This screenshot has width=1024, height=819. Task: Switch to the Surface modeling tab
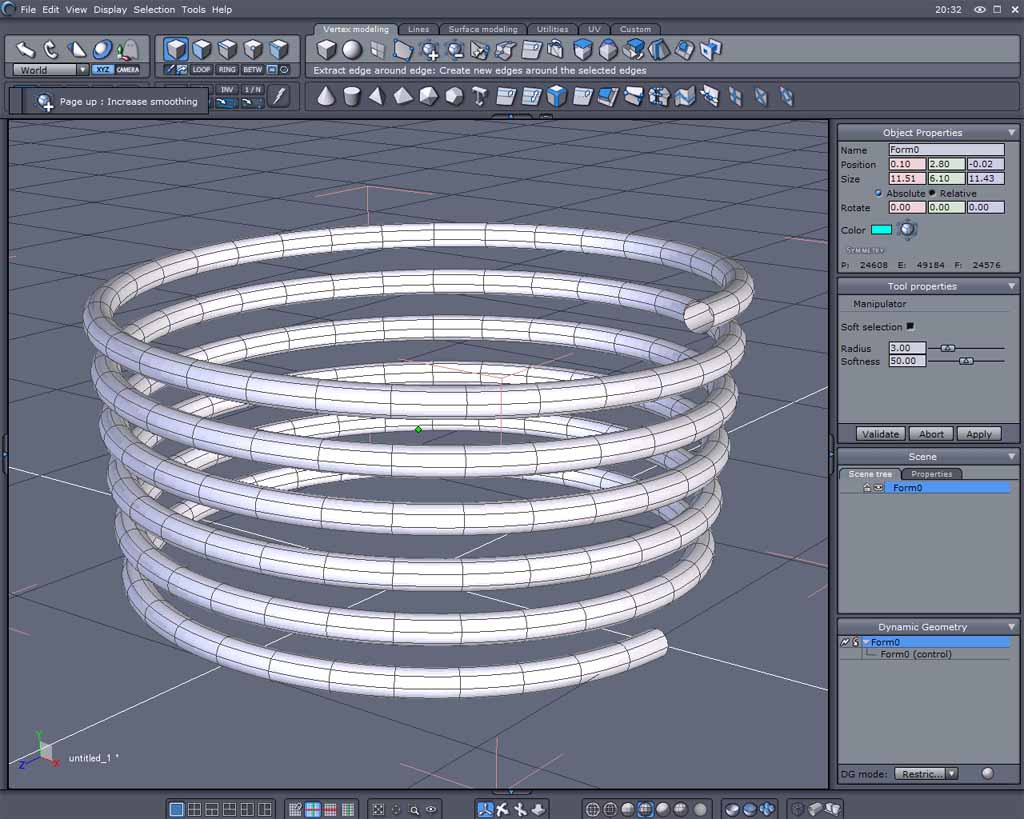click(x=483, y=29)
